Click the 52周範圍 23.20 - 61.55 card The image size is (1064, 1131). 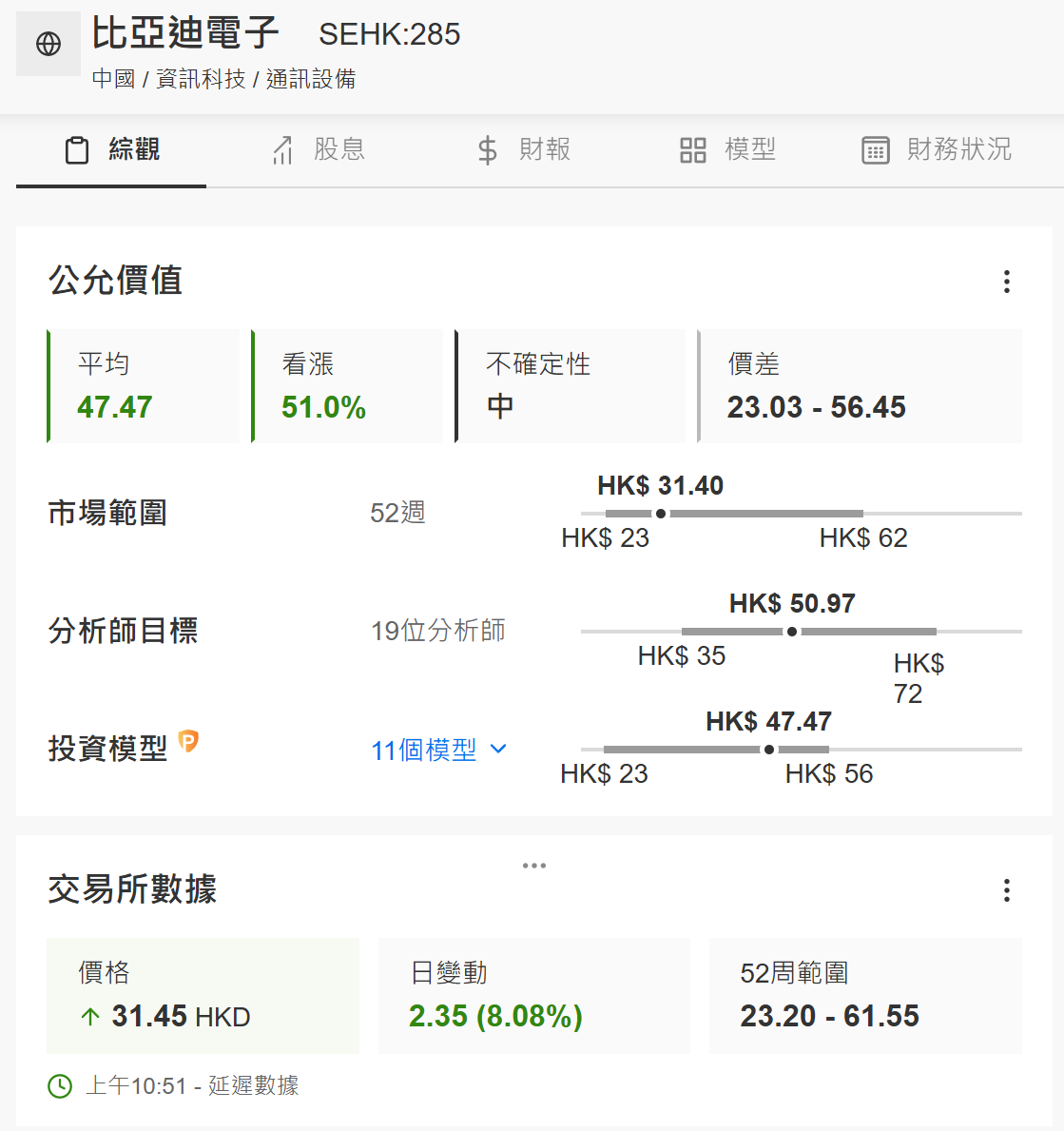pyautogui.click(x=866, y=995)
